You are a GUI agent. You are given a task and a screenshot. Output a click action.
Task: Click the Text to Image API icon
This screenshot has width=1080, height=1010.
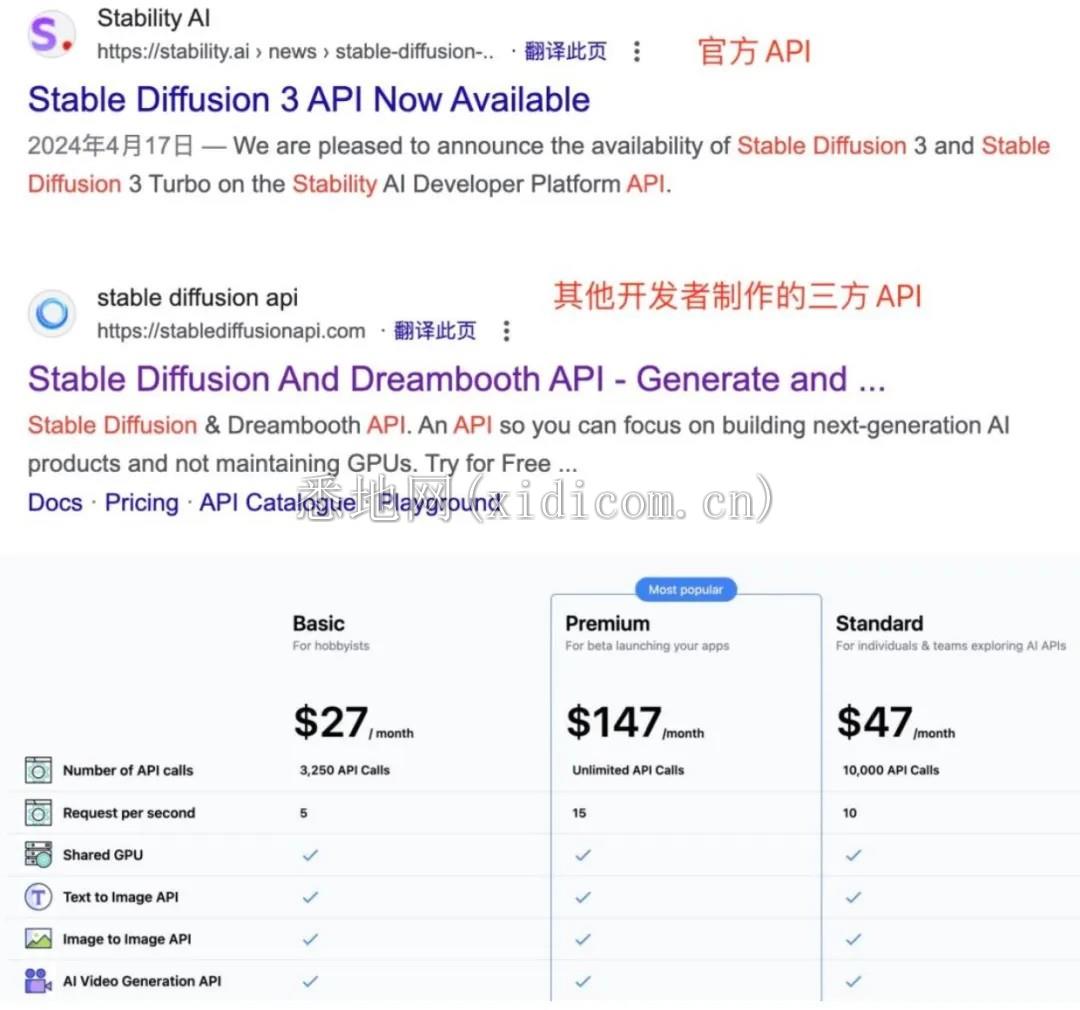38,897
